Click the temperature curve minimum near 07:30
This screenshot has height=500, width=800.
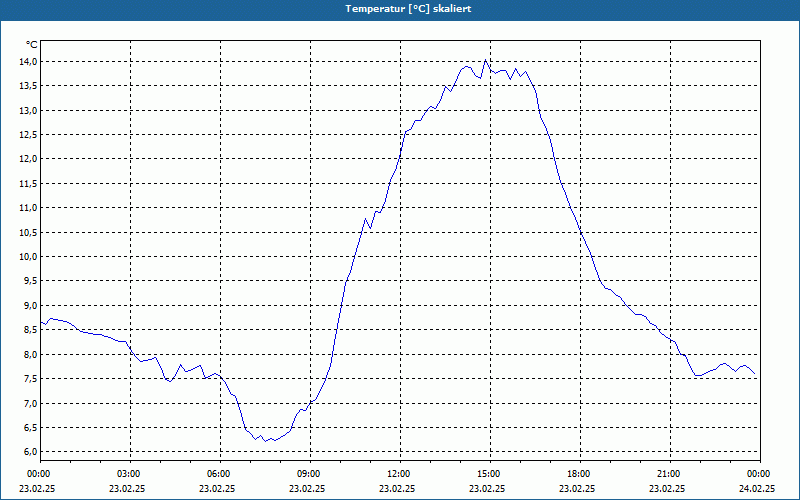coord(265,441)
